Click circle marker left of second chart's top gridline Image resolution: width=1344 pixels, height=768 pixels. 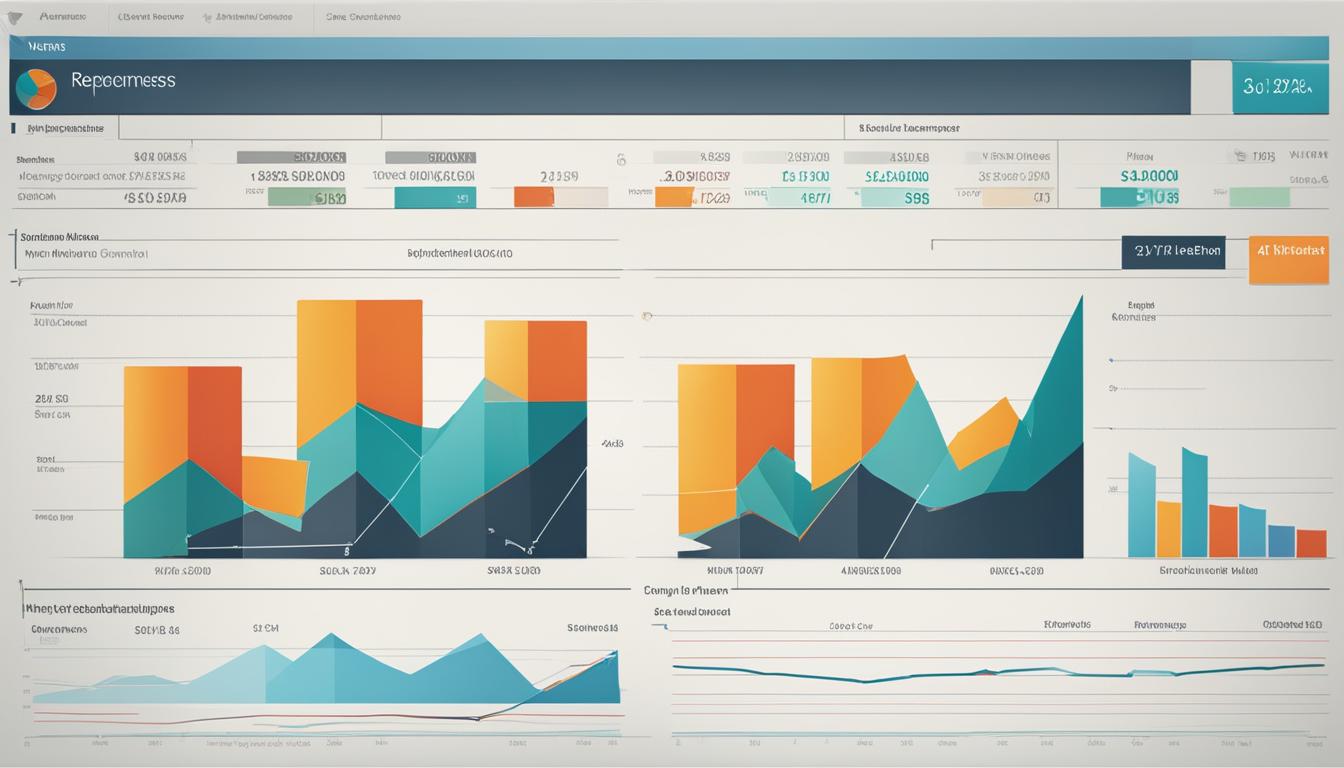pos(647,316)
